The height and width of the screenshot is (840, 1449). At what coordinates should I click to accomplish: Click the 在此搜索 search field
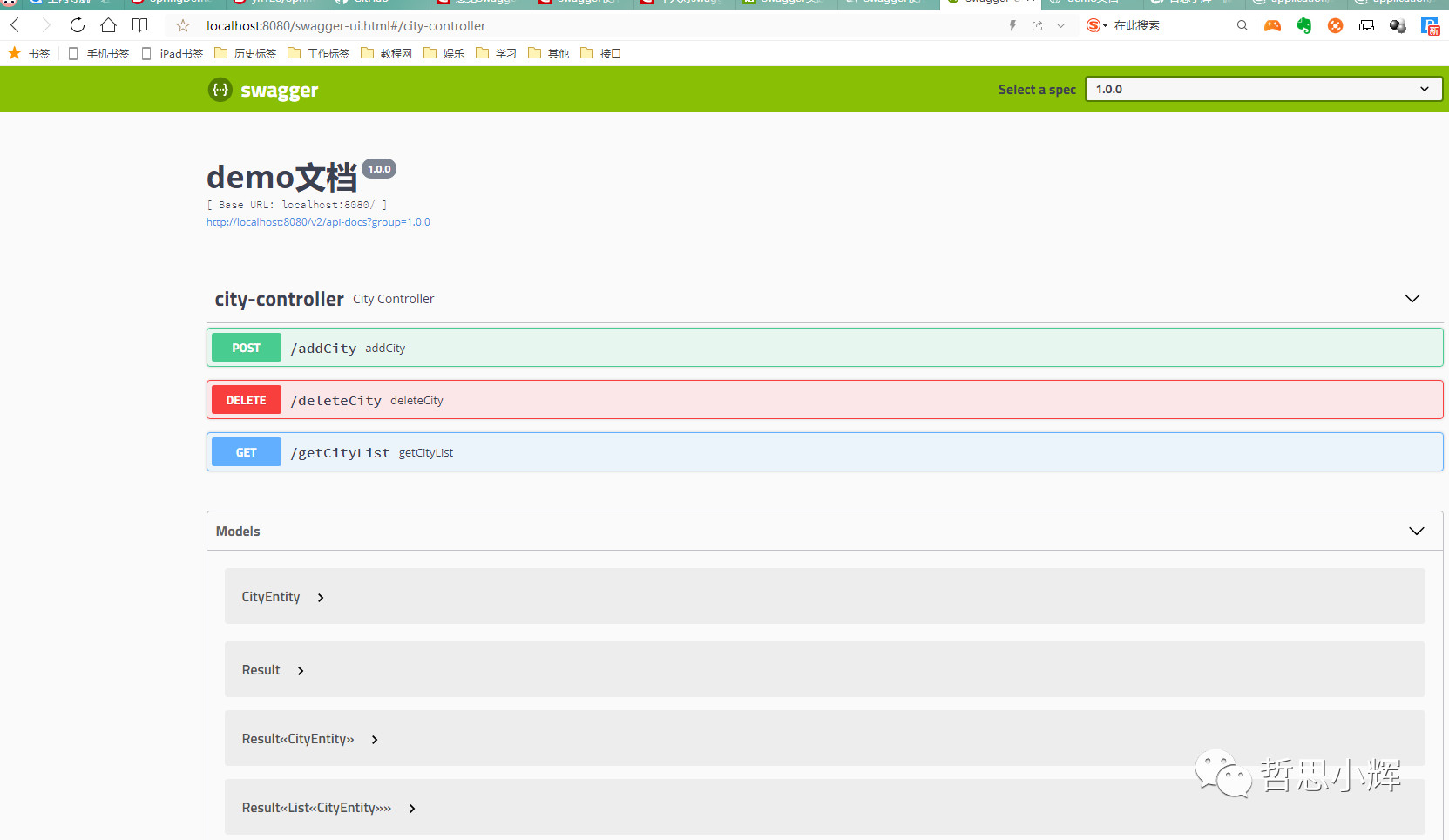[1172, 26]
